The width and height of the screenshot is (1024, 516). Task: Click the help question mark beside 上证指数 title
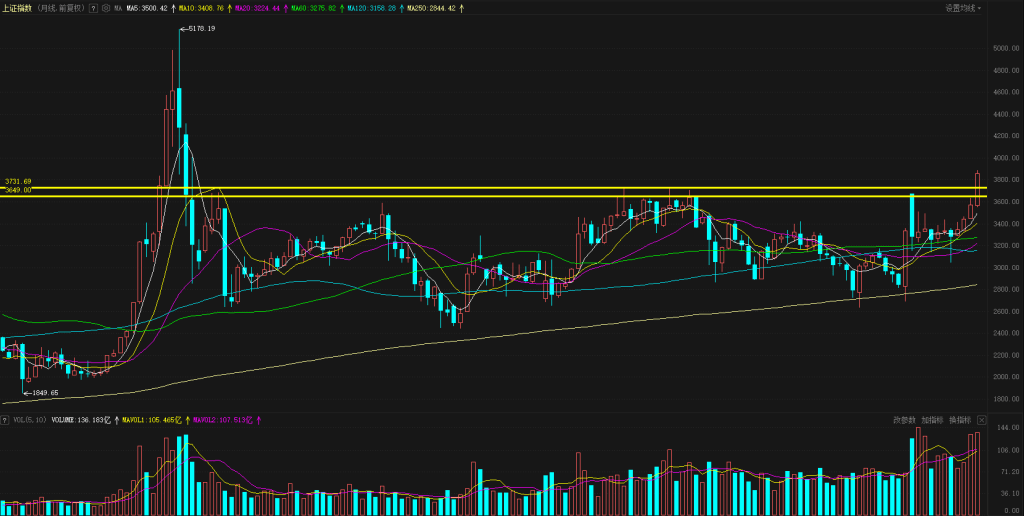click(x=93, y=8)
